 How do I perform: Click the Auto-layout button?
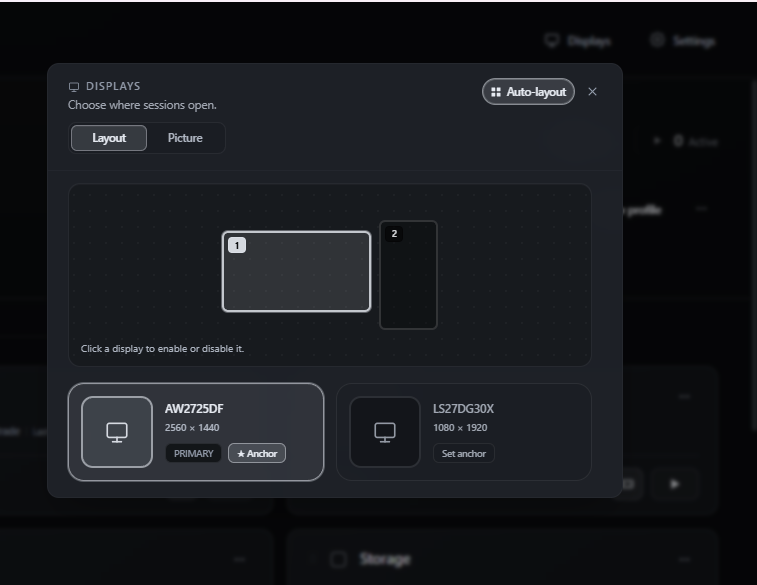[x=528, y=92]
